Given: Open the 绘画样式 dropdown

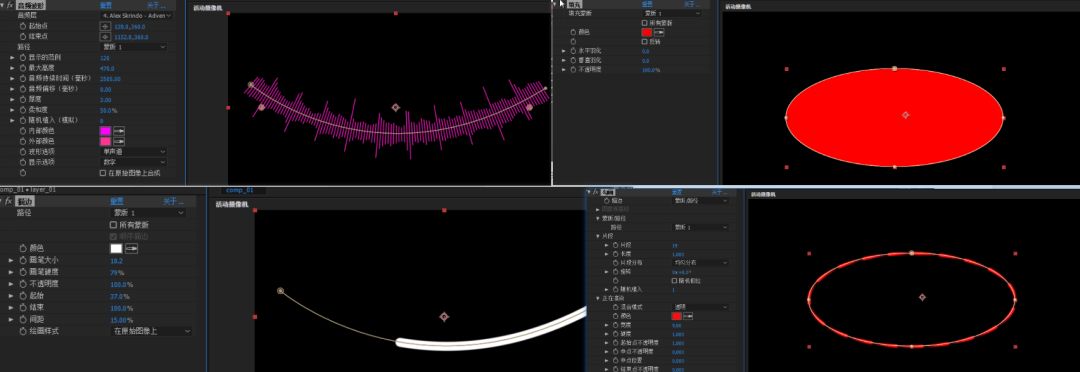Looking at the screenshot, I should (x=152, y=331).
